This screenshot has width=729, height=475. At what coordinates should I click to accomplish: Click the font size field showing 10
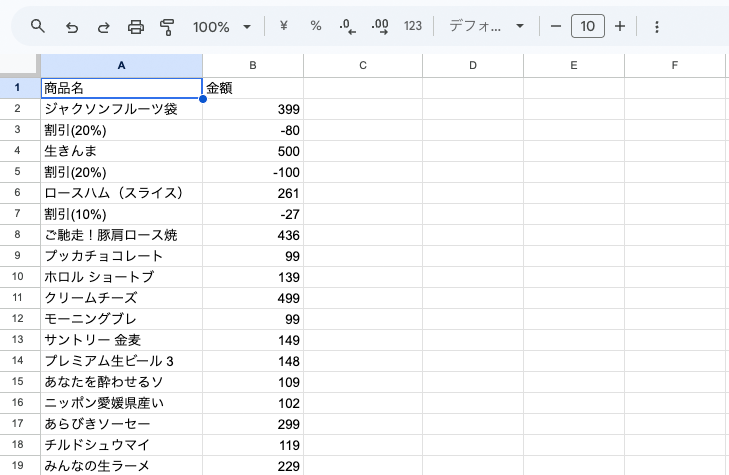588,26
